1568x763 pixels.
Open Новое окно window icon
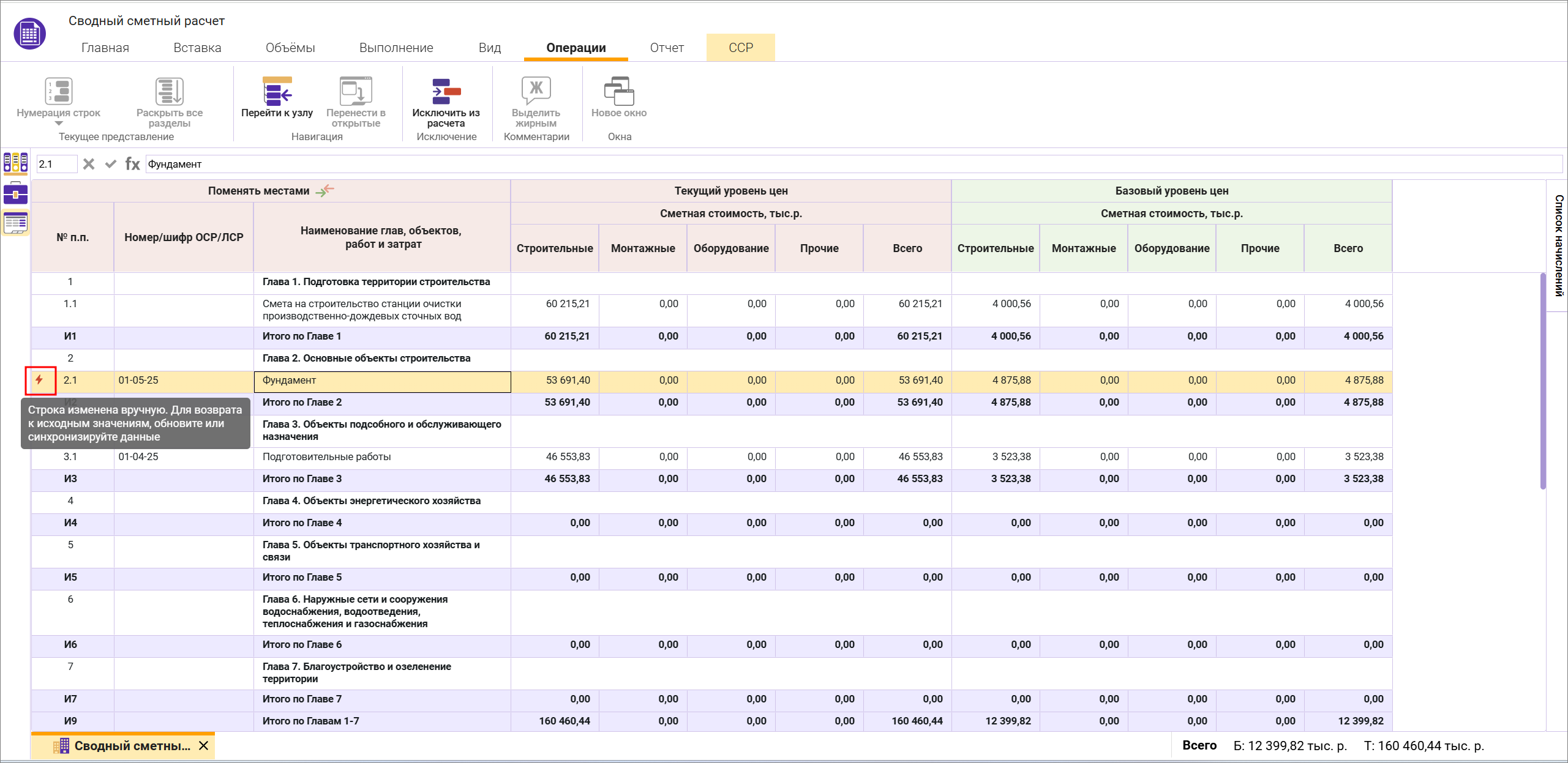pyautogui.click(x=618, y=92)
